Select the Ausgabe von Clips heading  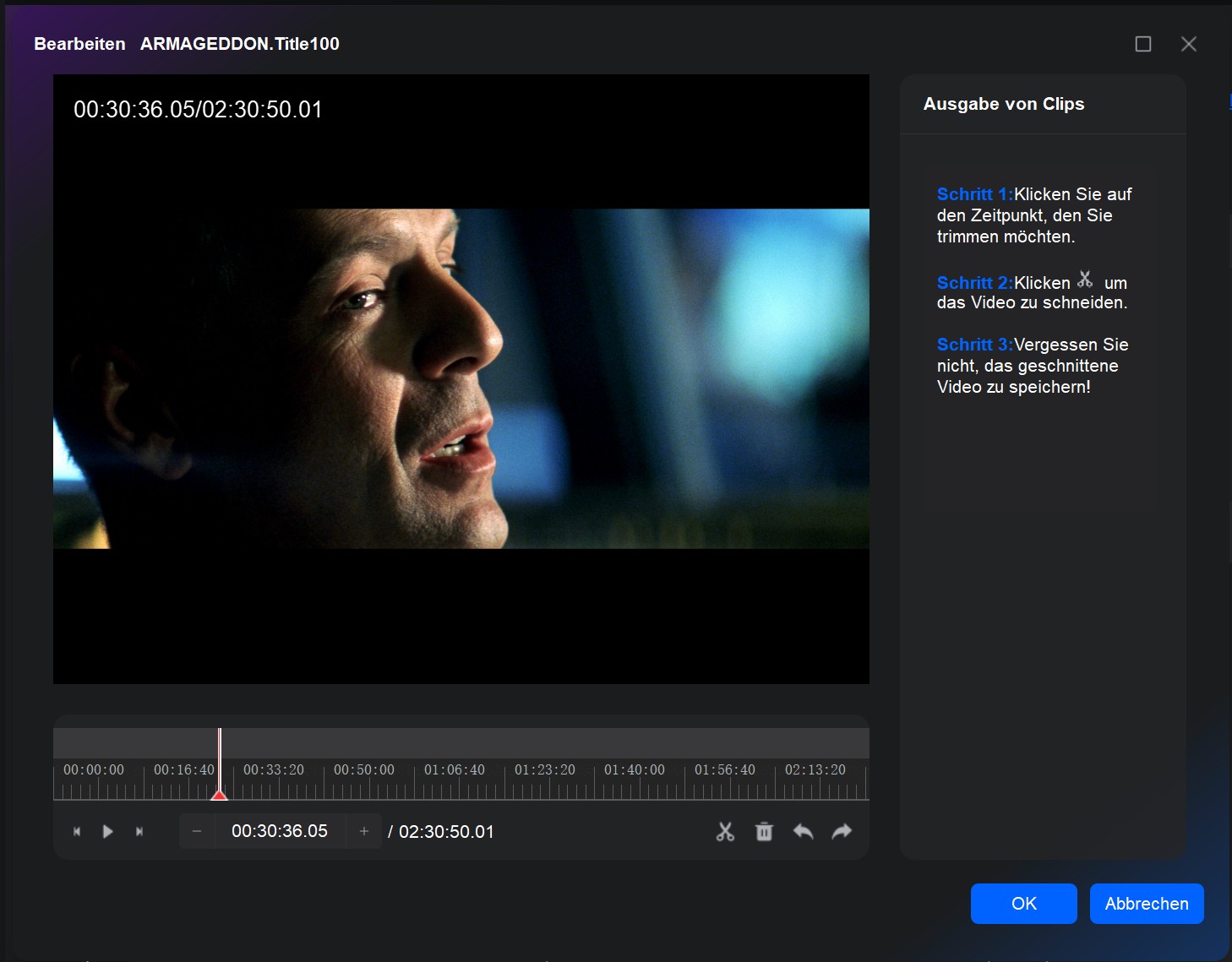pyautogui.click(x=1004, y=104)
